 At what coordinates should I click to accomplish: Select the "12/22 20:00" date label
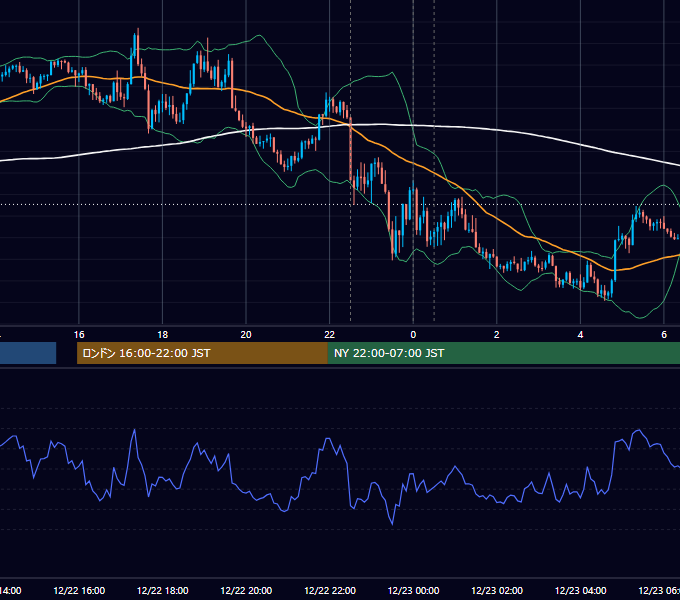(x=246, y=590)
